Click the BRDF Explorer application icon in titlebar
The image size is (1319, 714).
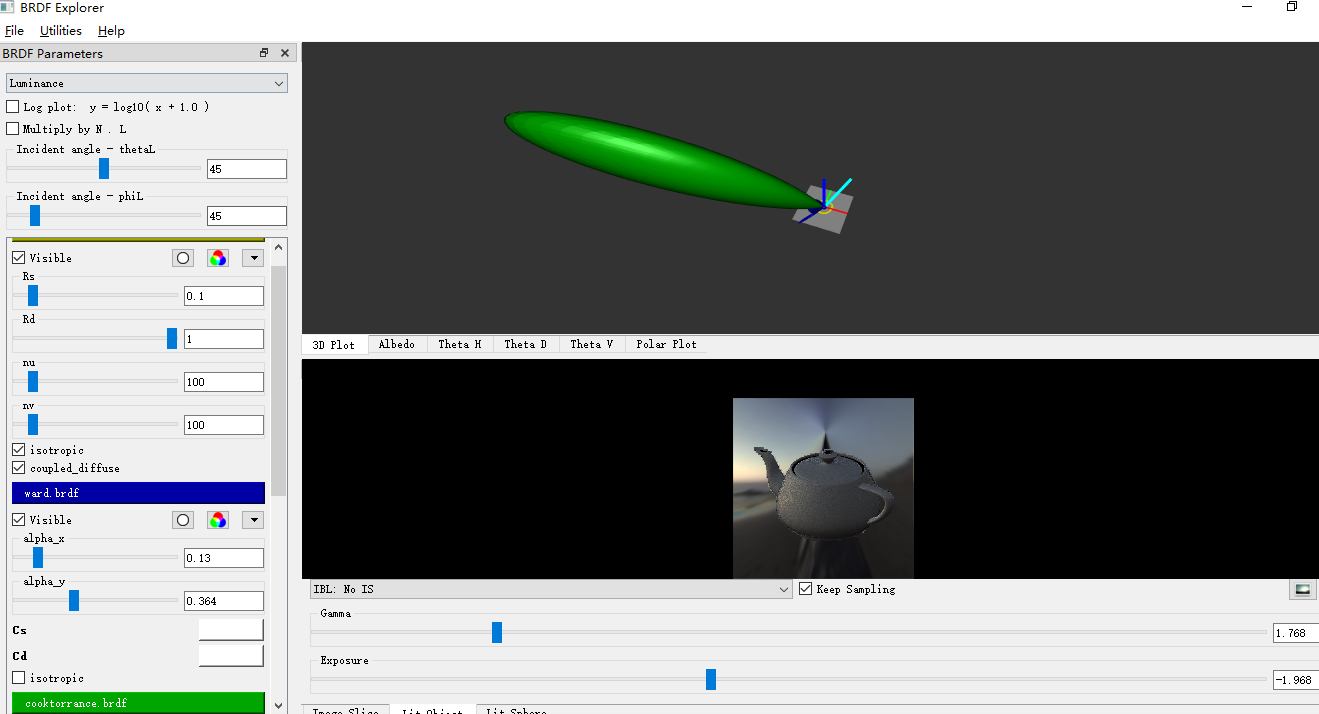10,8
